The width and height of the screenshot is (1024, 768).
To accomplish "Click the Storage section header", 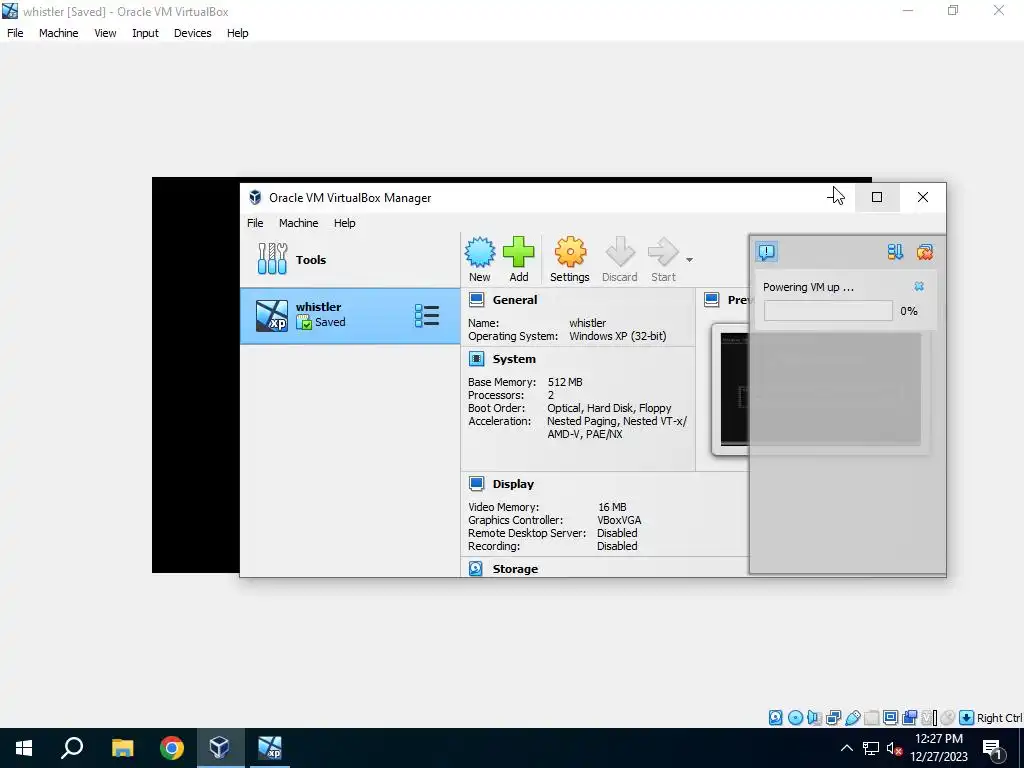I will click(515, 569).
